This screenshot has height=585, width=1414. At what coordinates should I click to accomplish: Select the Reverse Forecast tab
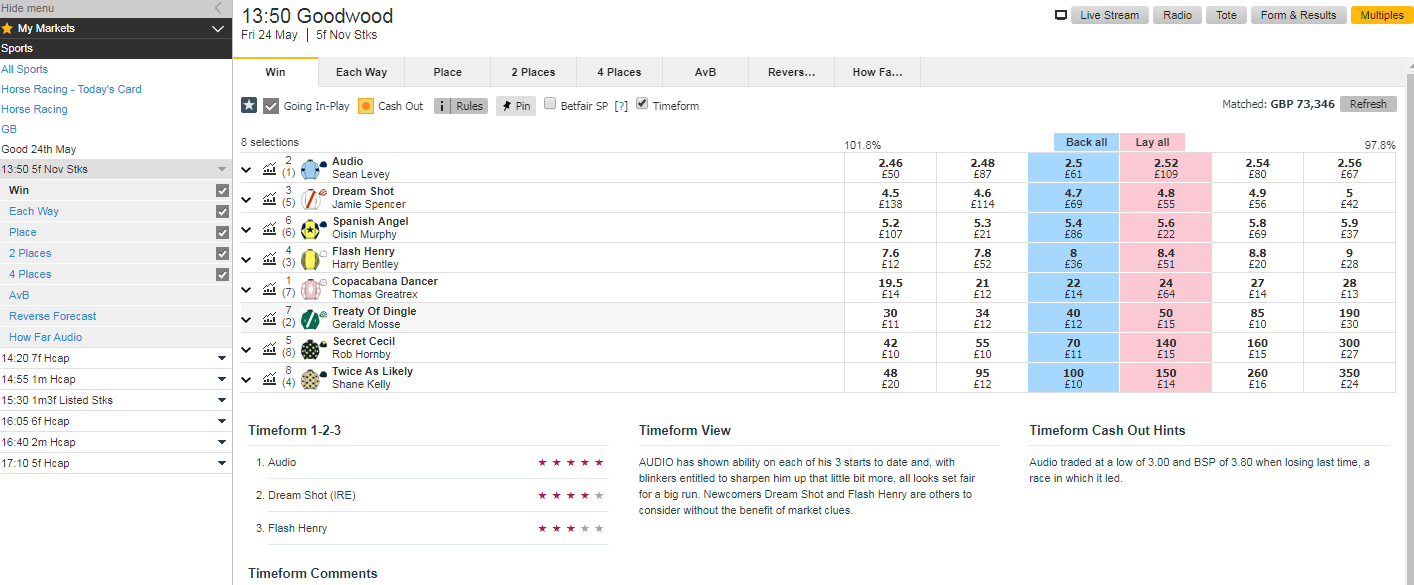tap(791, 72)
